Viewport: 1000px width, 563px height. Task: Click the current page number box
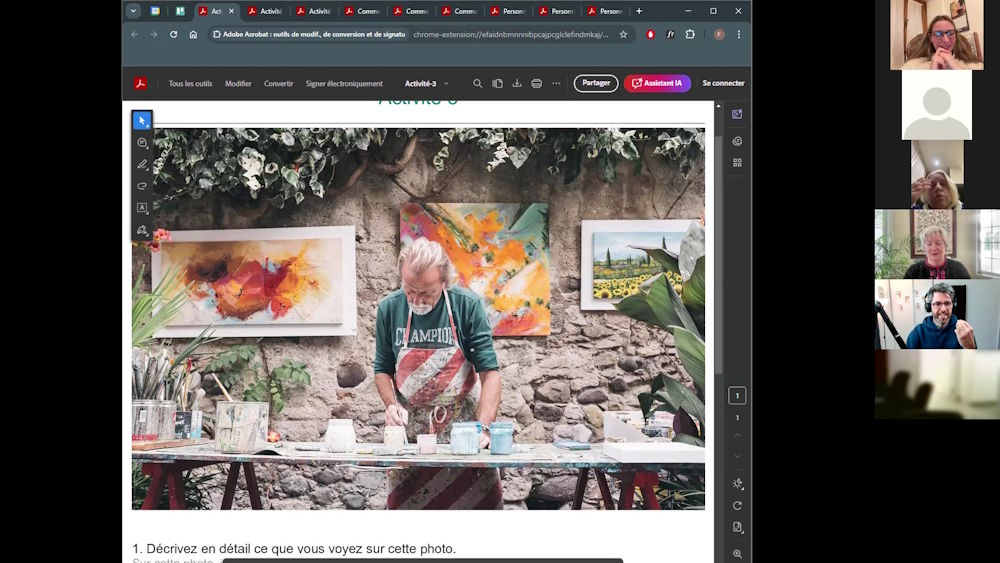pyautogui.click(x=737, y=396)
